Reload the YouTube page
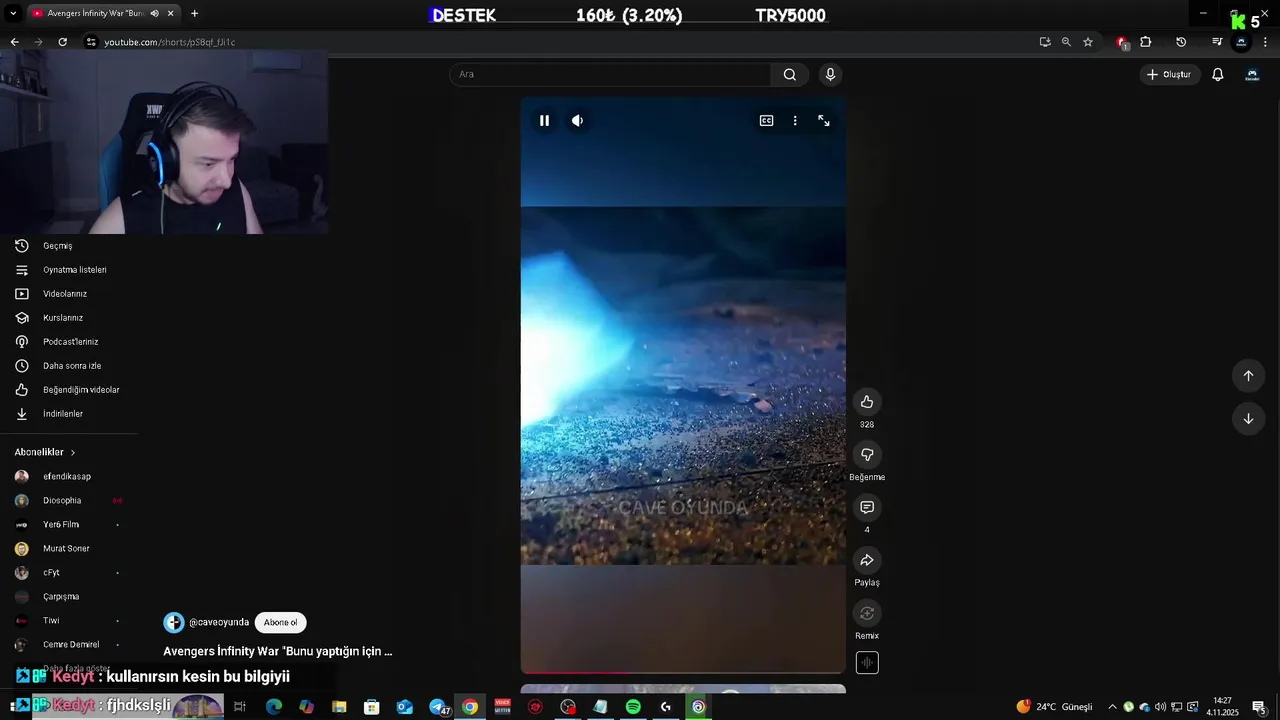Image resolution: width=1280 pixels, height=720 pixels. (62, 42)
